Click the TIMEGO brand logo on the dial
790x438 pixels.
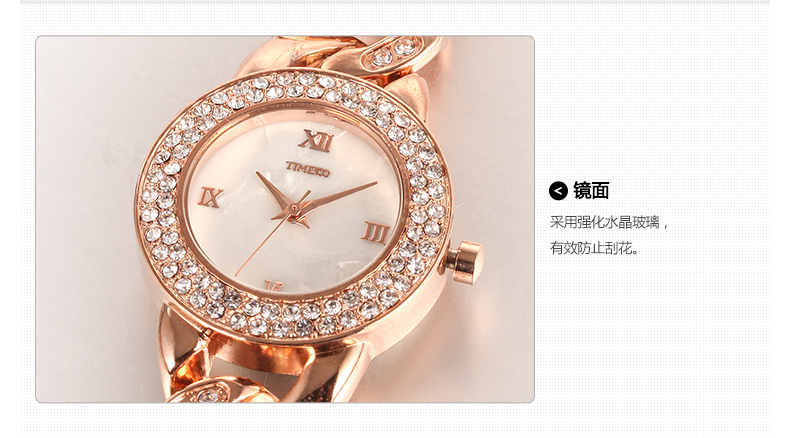click(308, 169)
